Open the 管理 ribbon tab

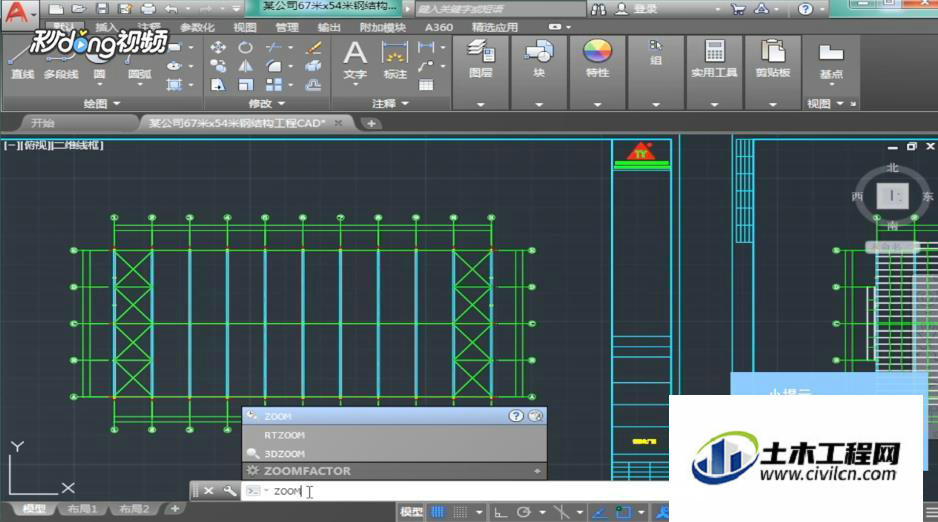click(x=287, y=28)
